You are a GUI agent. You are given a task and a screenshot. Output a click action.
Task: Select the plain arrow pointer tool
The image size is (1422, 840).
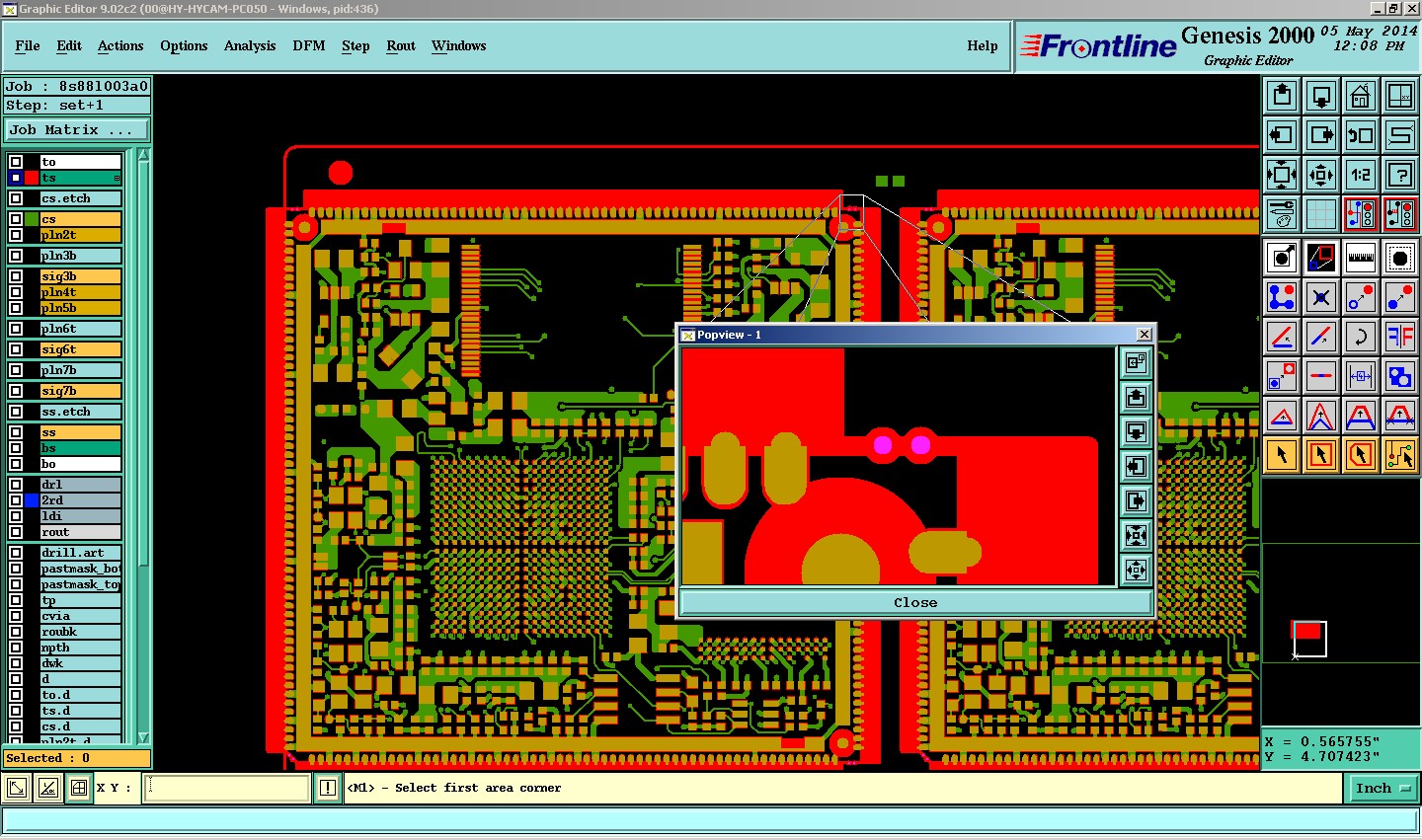pos(1282,455)
